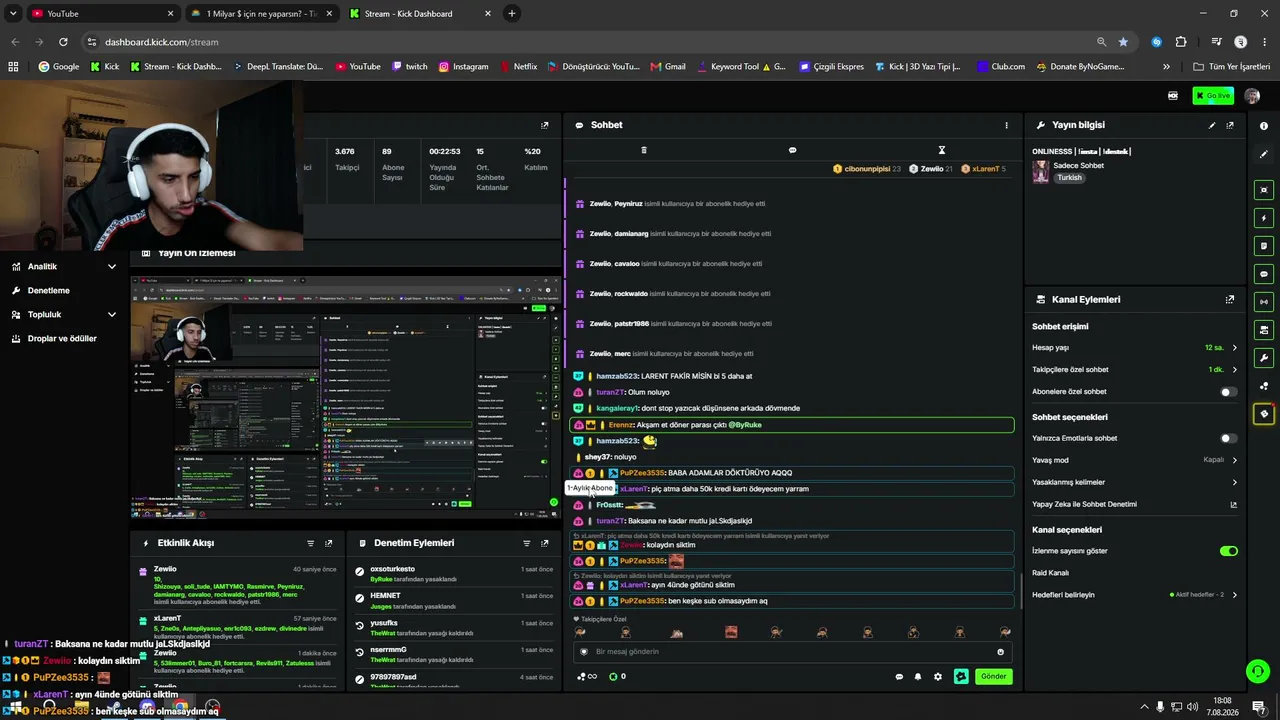
Task: Open browser extensions puzzle icon
Action: [1181, 42]
